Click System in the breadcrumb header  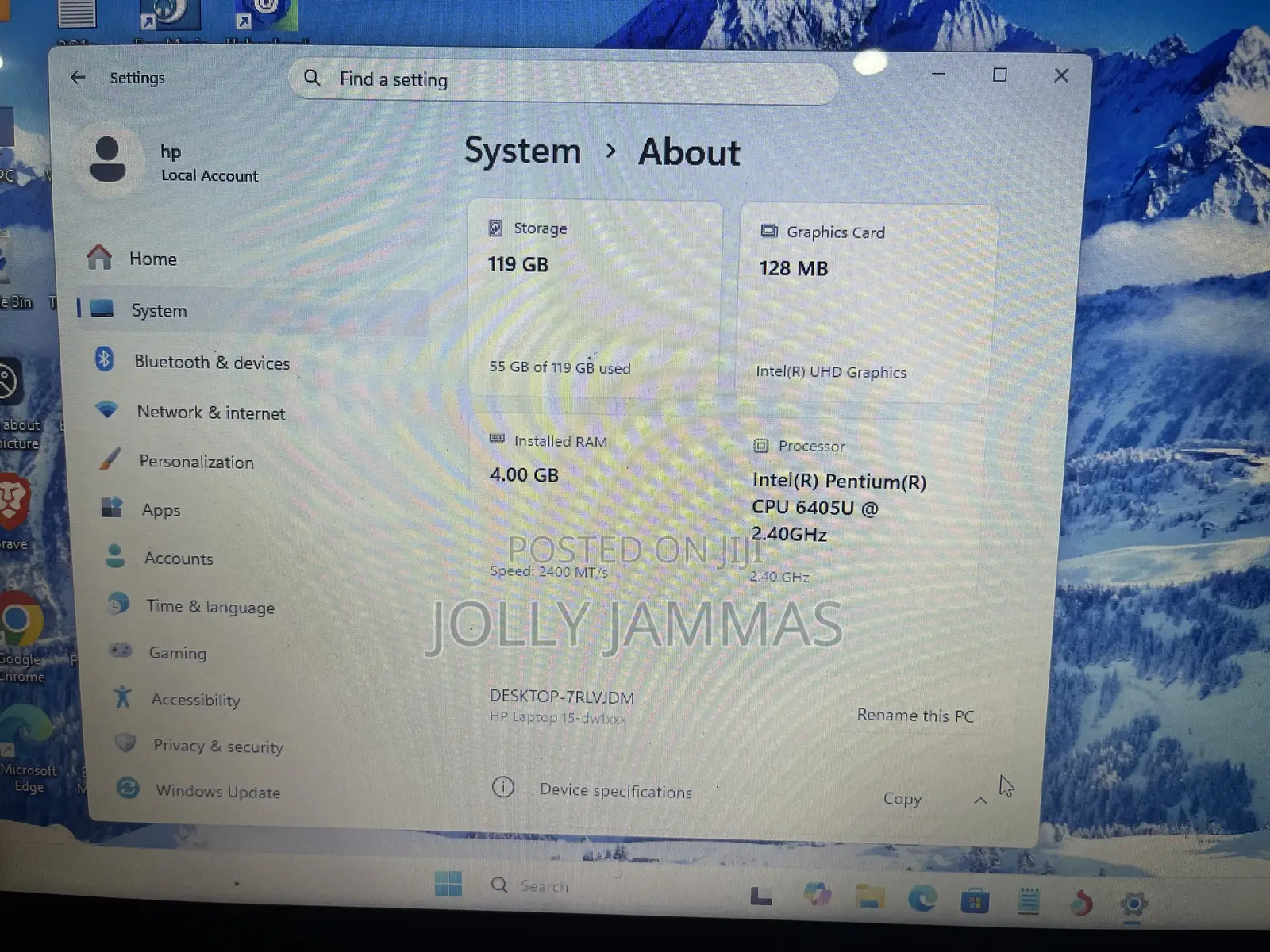pyautogui.click(x=522, y=150)
